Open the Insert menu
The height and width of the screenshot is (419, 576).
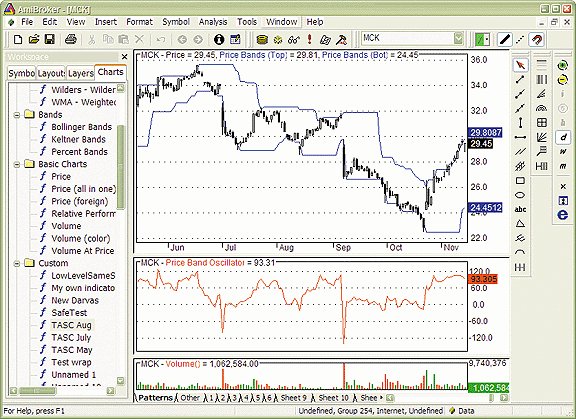[105, 22]
